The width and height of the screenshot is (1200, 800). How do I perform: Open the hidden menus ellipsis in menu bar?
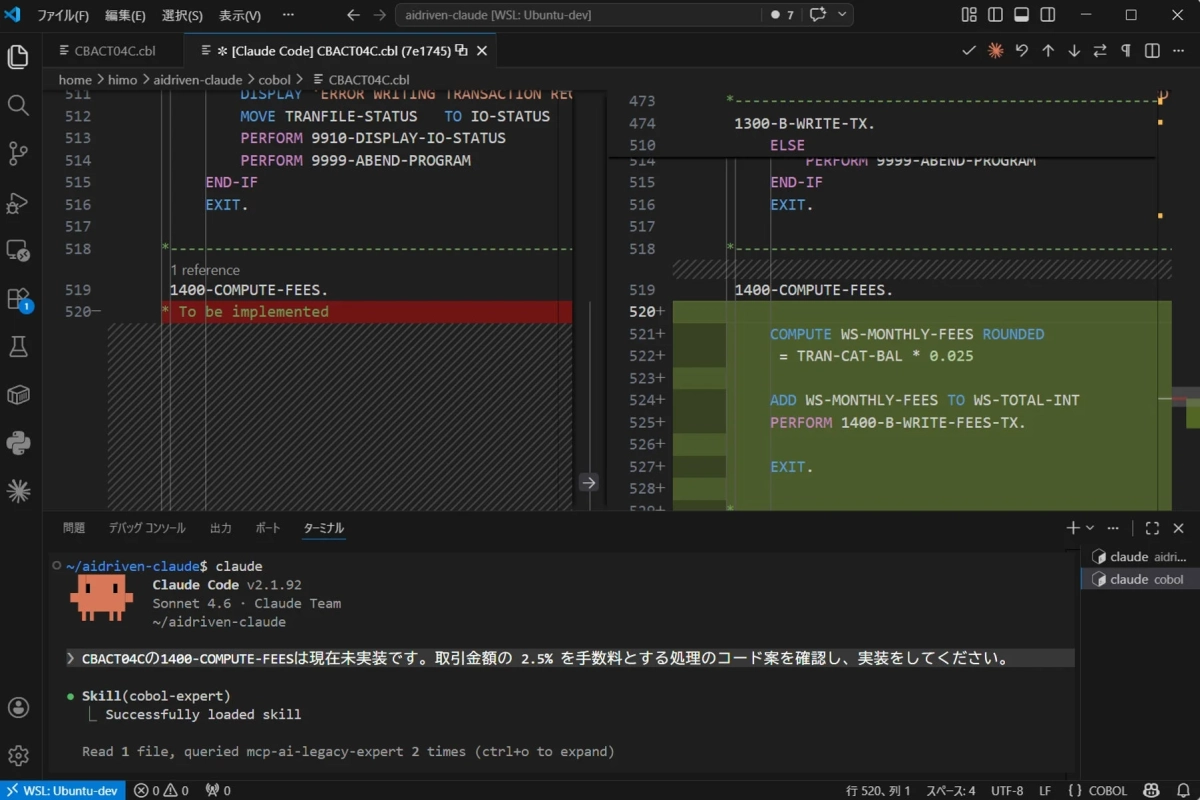288,15
